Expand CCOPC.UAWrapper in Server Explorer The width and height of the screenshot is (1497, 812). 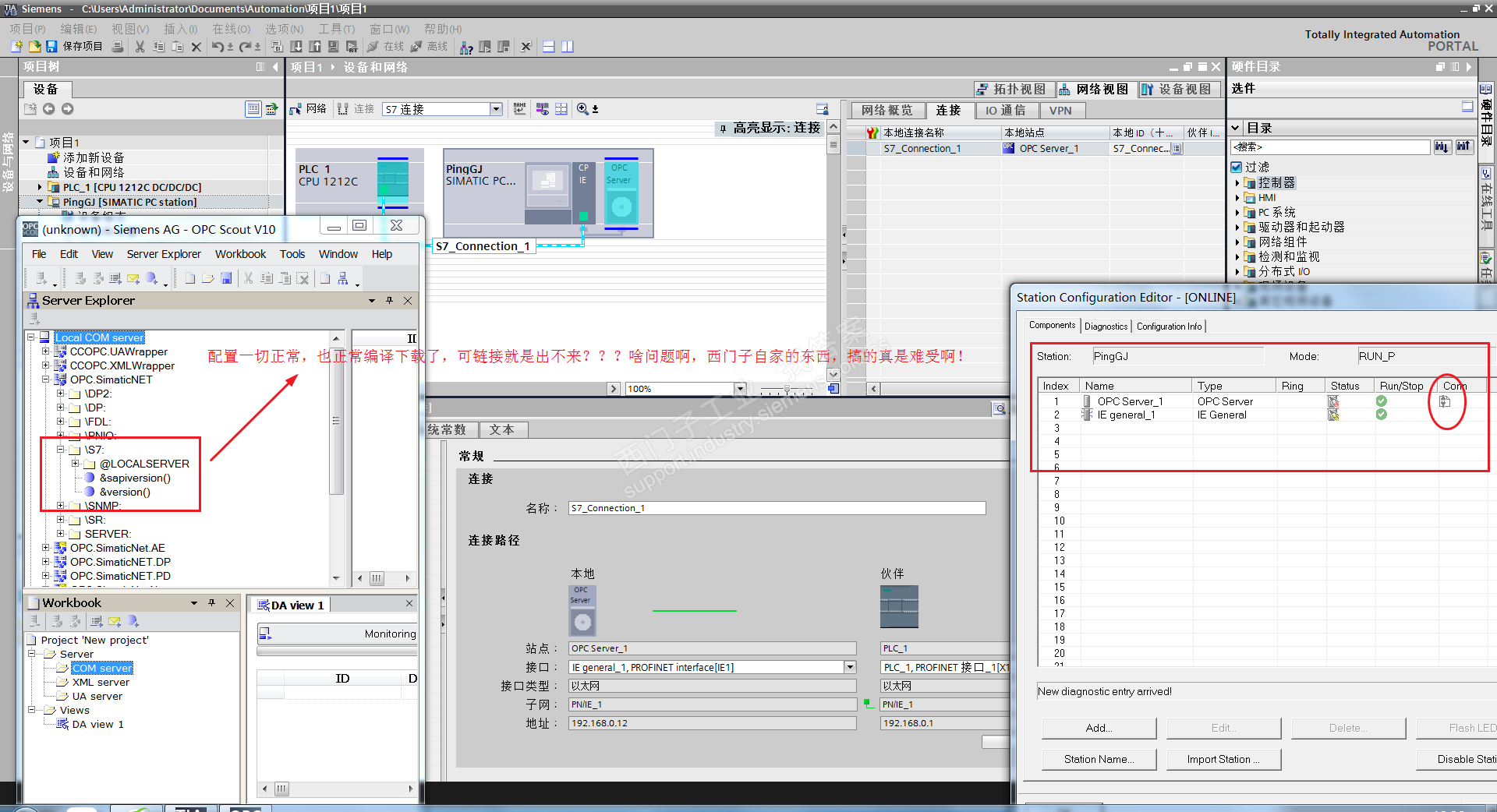tap(46, 351)
